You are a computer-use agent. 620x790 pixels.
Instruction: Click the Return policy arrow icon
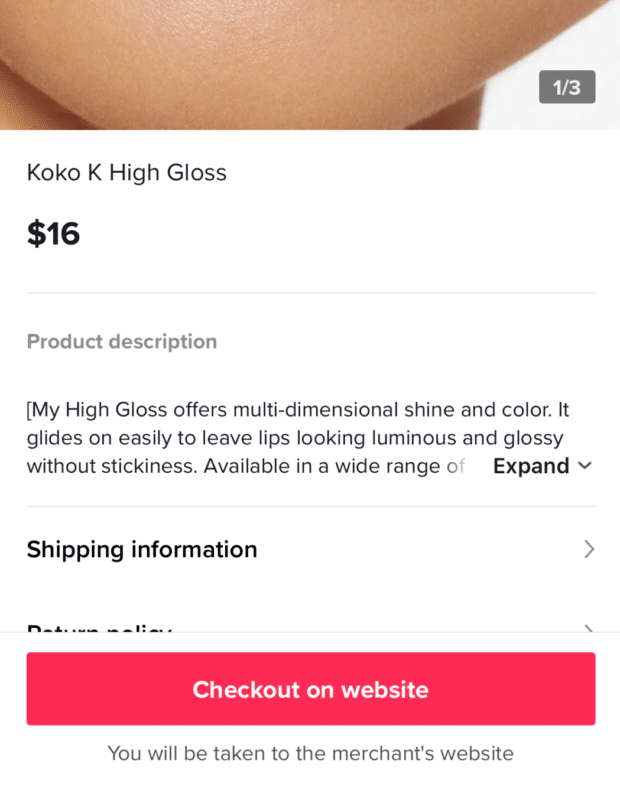coord(589,628)
